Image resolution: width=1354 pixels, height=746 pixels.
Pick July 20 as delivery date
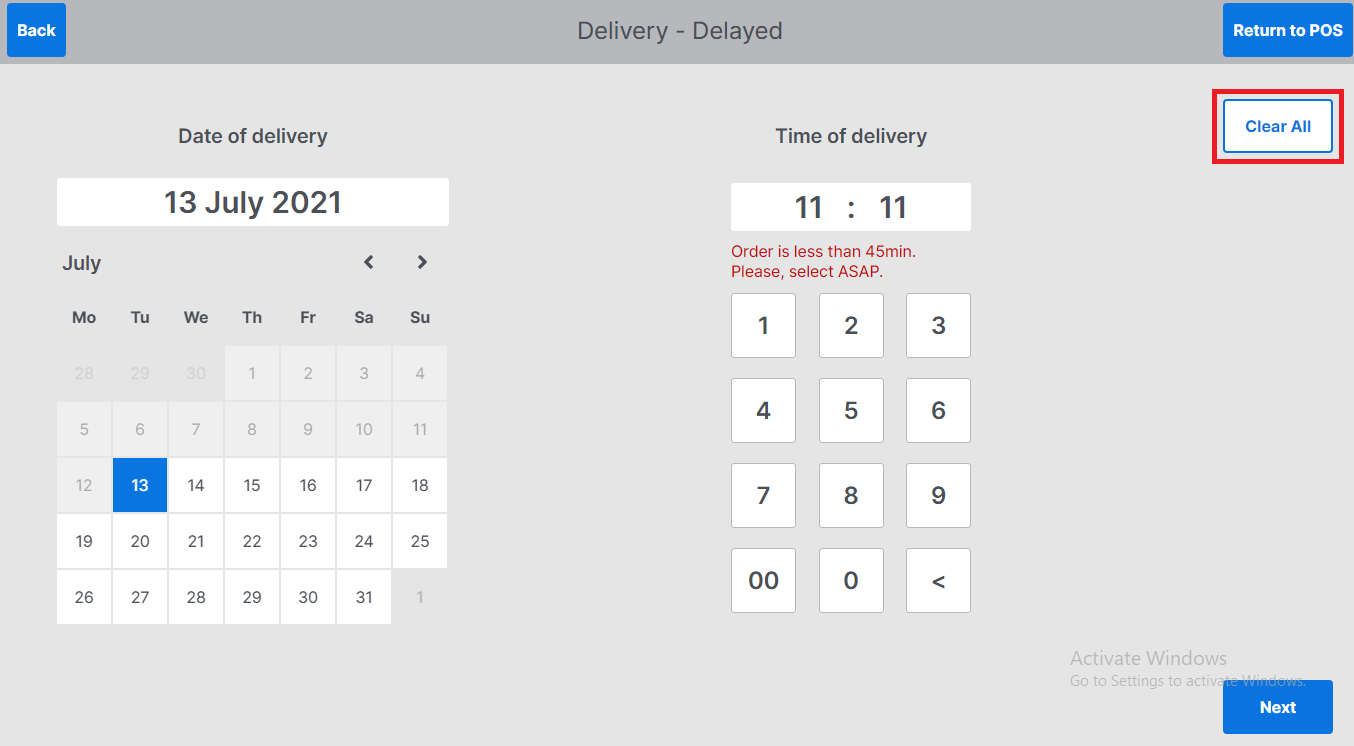[x=140, y=541]
